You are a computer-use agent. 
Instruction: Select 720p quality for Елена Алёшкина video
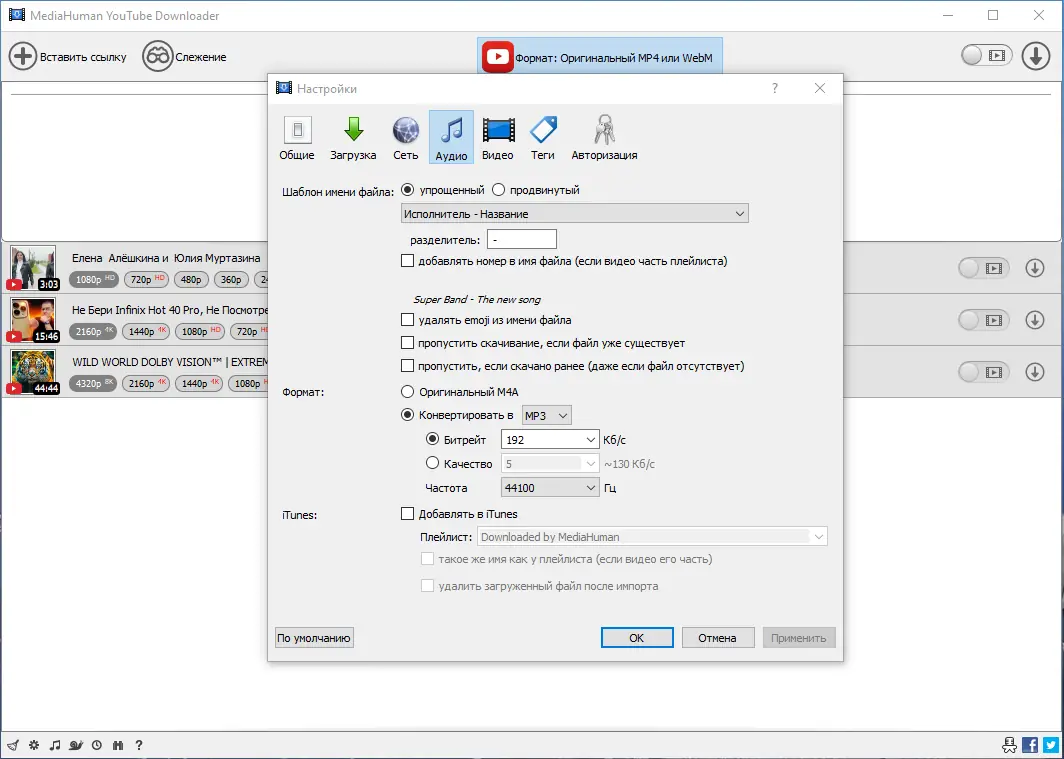pyautogui.click(x=147, y=279)
